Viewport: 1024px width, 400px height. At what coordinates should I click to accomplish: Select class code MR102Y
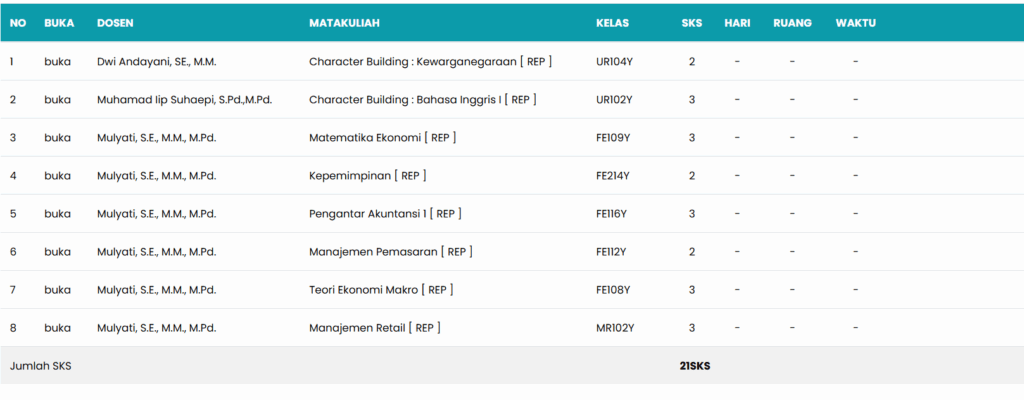[x=615, y=328]
